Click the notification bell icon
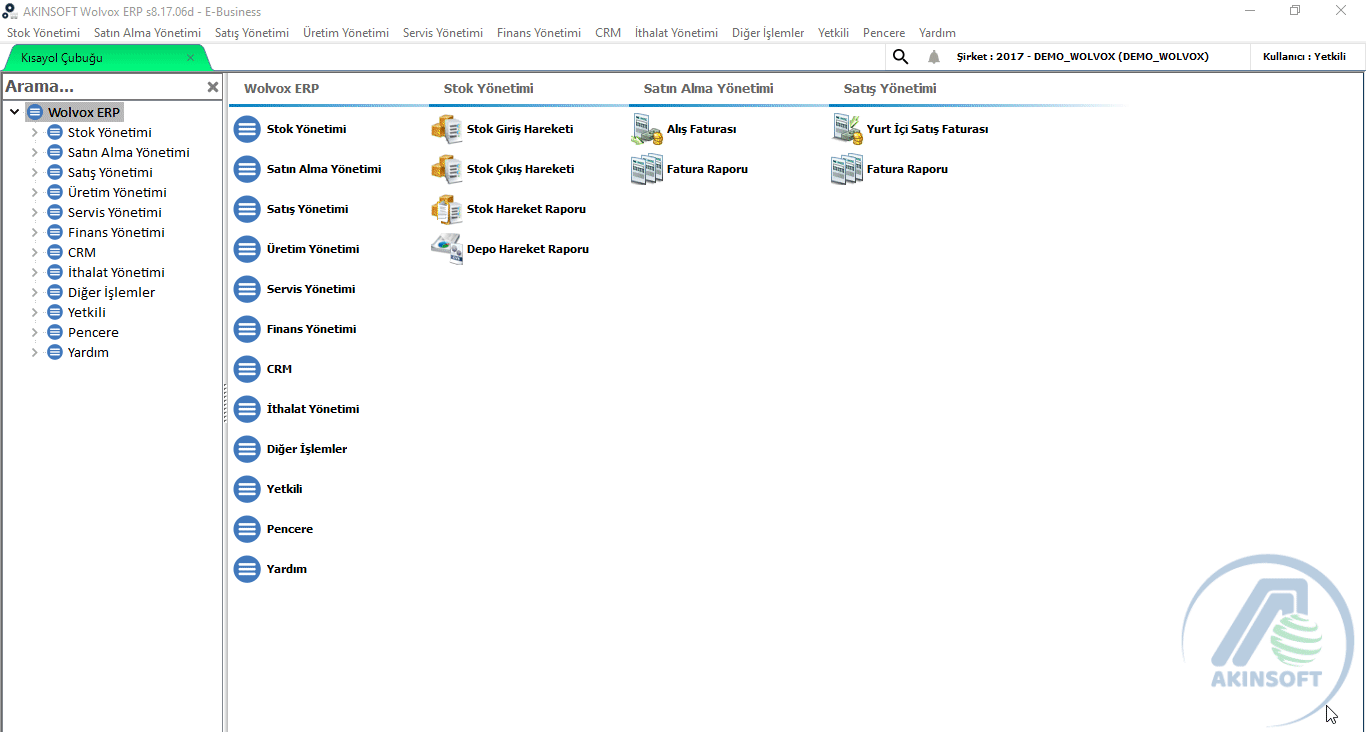 coord(934,57)
